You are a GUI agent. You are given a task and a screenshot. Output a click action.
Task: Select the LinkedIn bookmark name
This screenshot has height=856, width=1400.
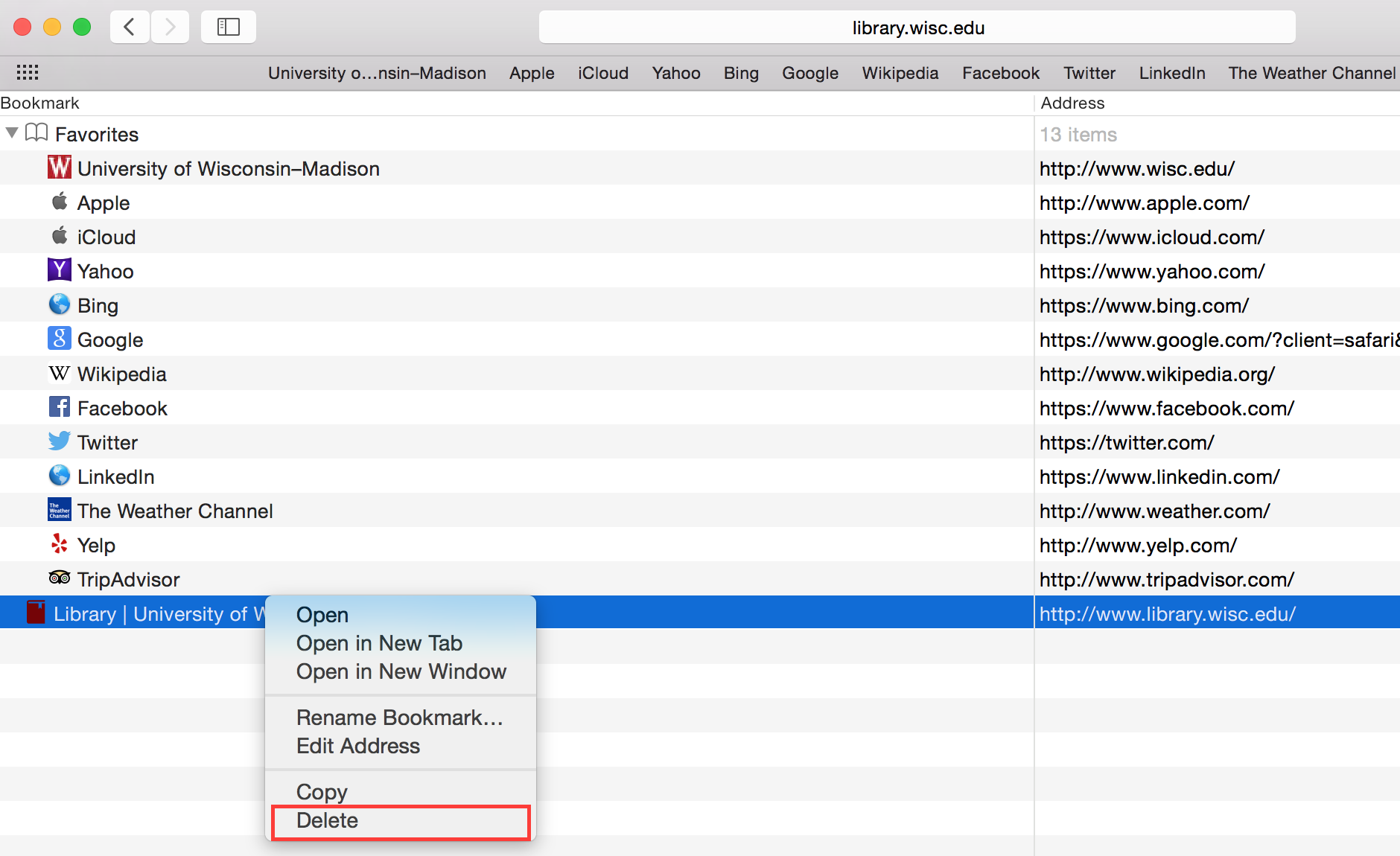(116, 477)
